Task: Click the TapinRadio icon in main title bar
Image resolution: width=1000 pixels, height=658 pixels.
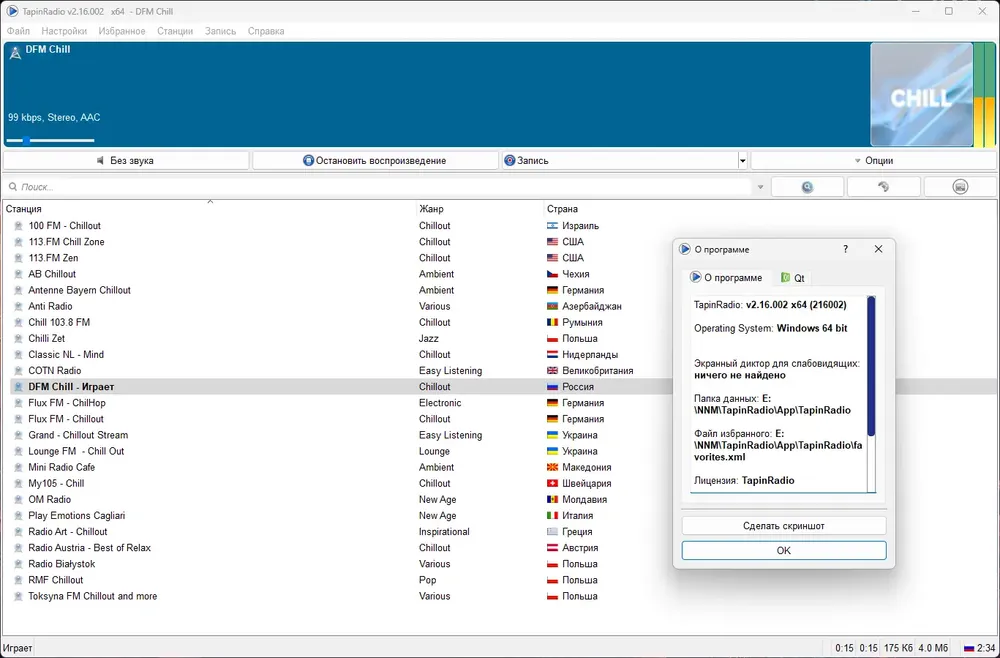Action: 12,11
